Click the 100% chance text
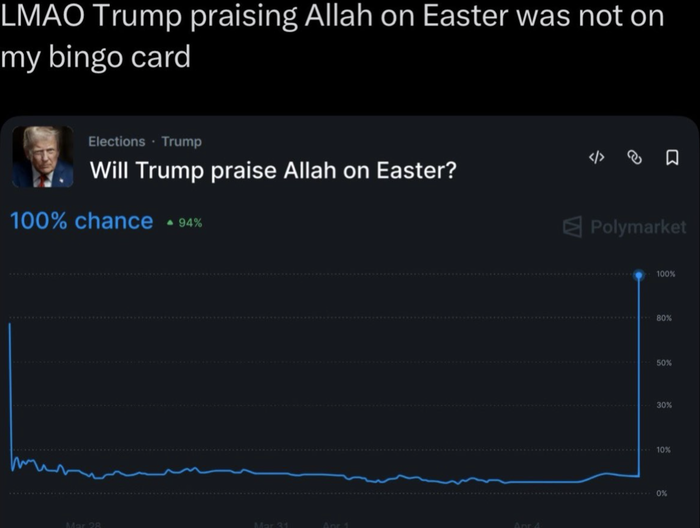Image resolution: width=700 pixels, height=528 pixels. click(81, 221)
